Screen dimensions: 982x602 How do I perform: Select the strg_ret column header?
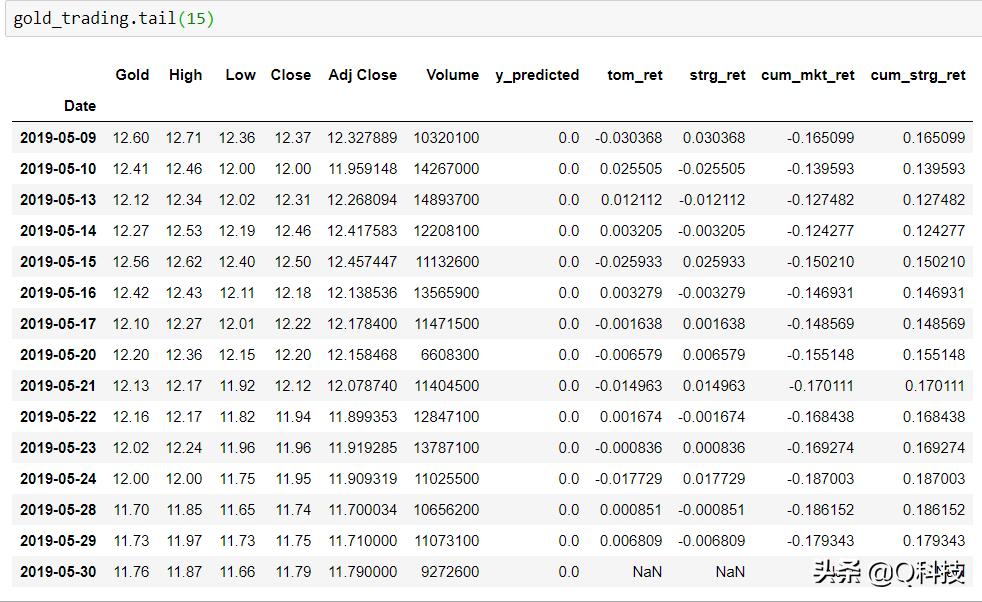click(x=717, y=75)
